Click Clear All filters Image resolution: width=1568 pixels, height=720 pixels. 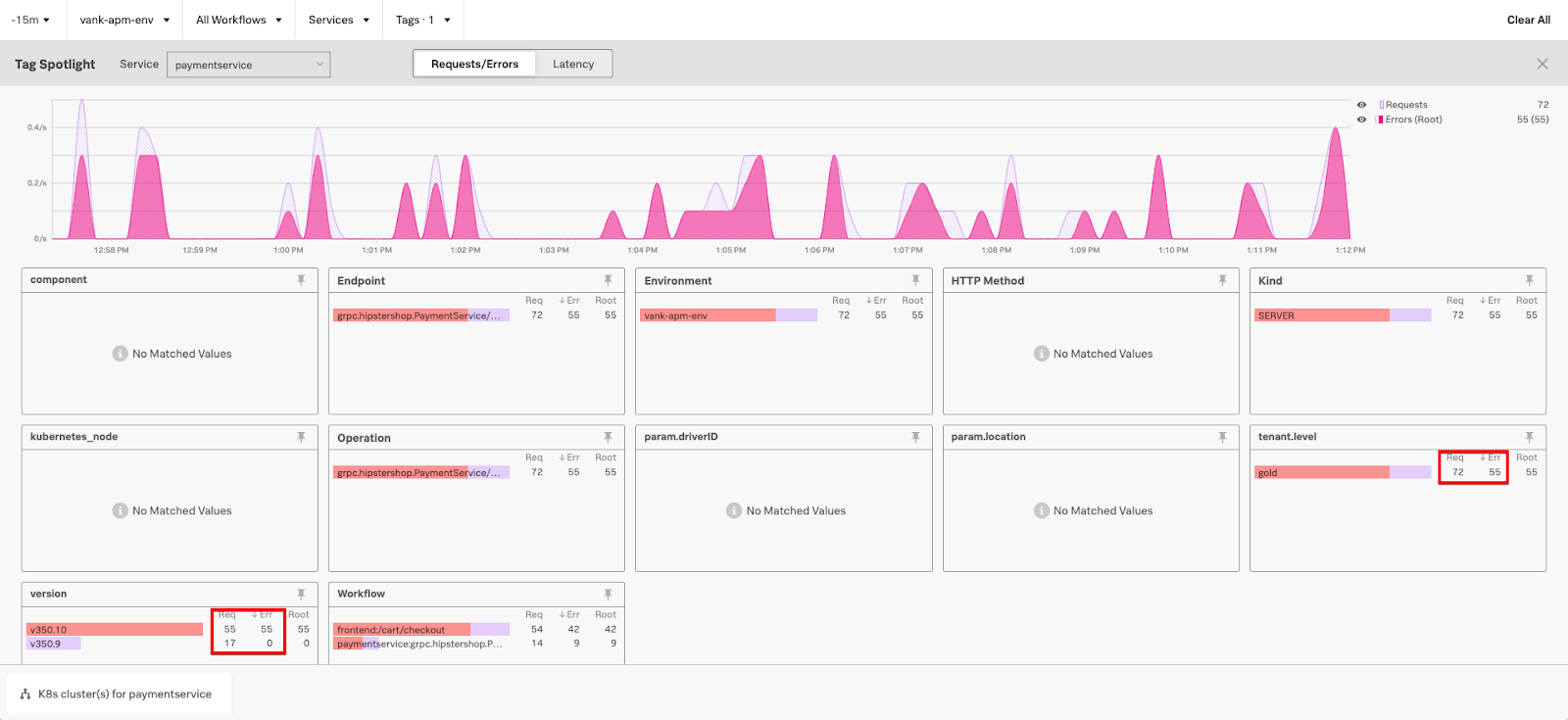tap(1529, 20)
